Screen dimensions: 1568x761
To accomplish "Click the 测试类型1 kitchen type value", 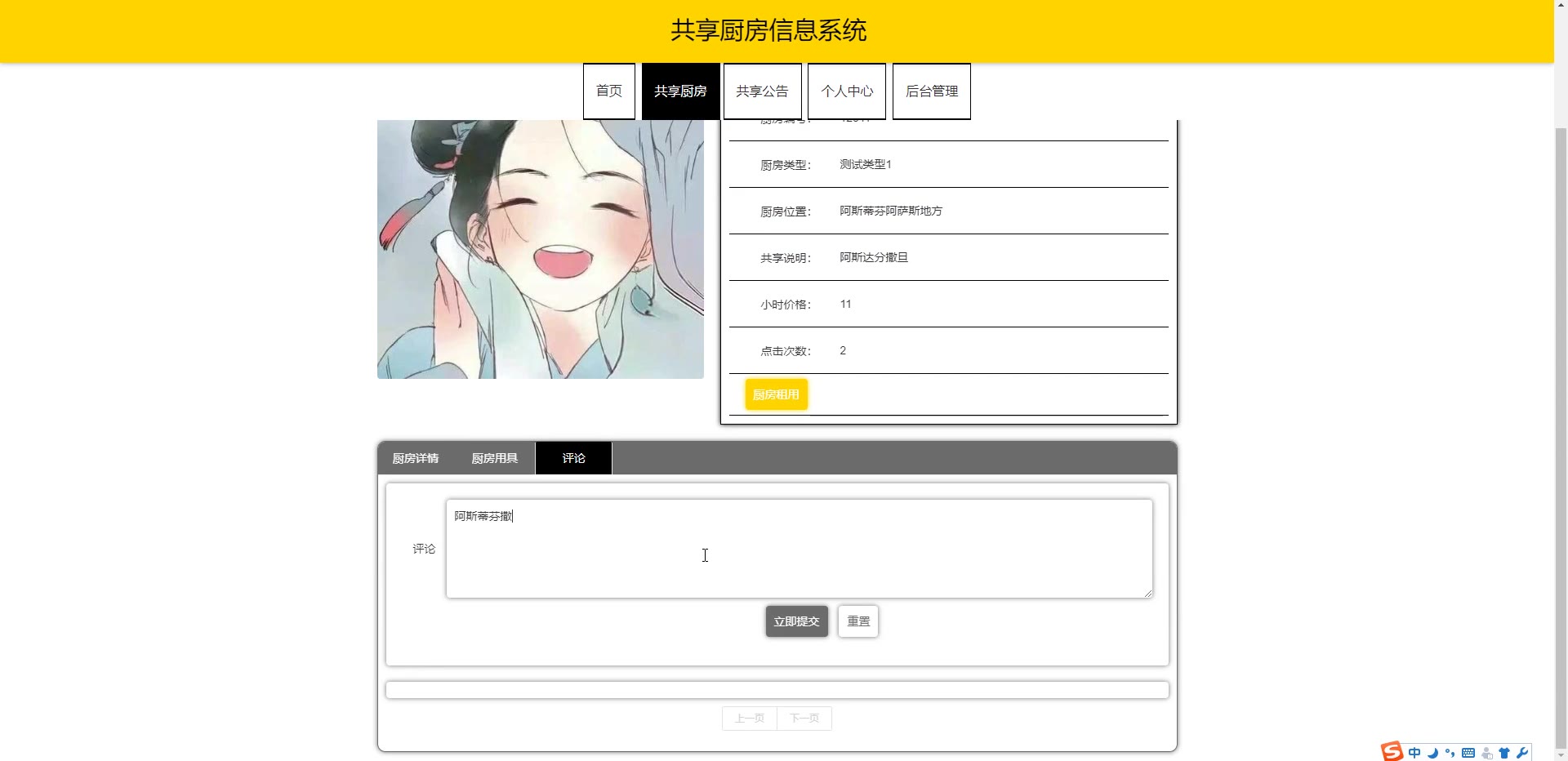I will (866, 164).
